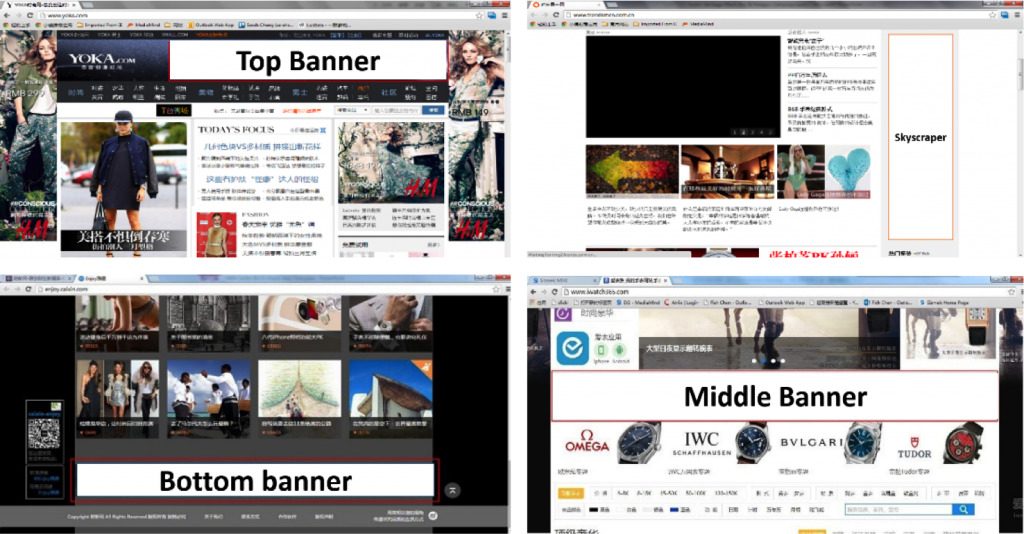Reload the trends site page in the top-right window

coord(556,14)
